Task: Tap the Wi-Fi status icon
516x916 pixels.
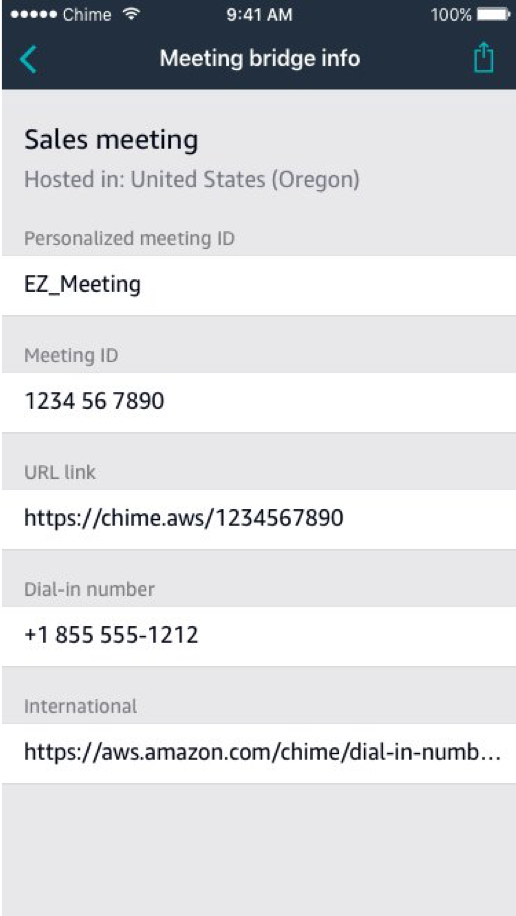Action: [x=131, y=15]
